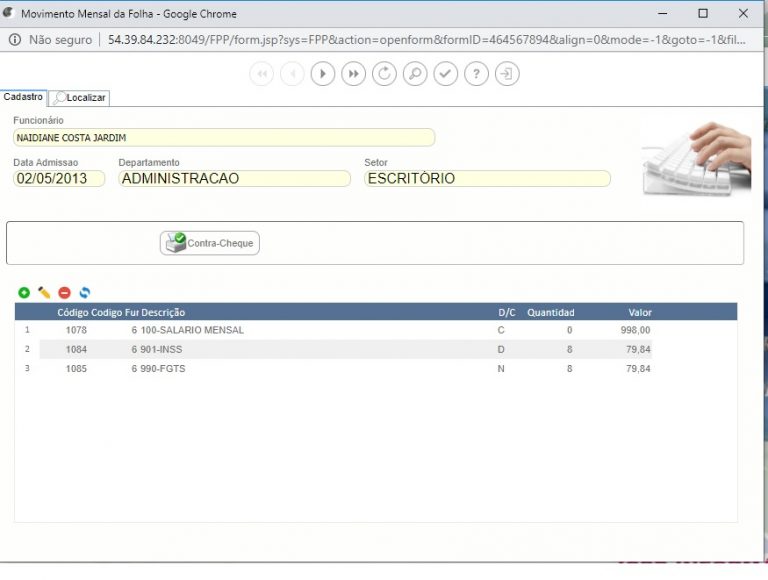Delete row using the red minus icon
Screen dimensions: 768x580
coord(64,292)
